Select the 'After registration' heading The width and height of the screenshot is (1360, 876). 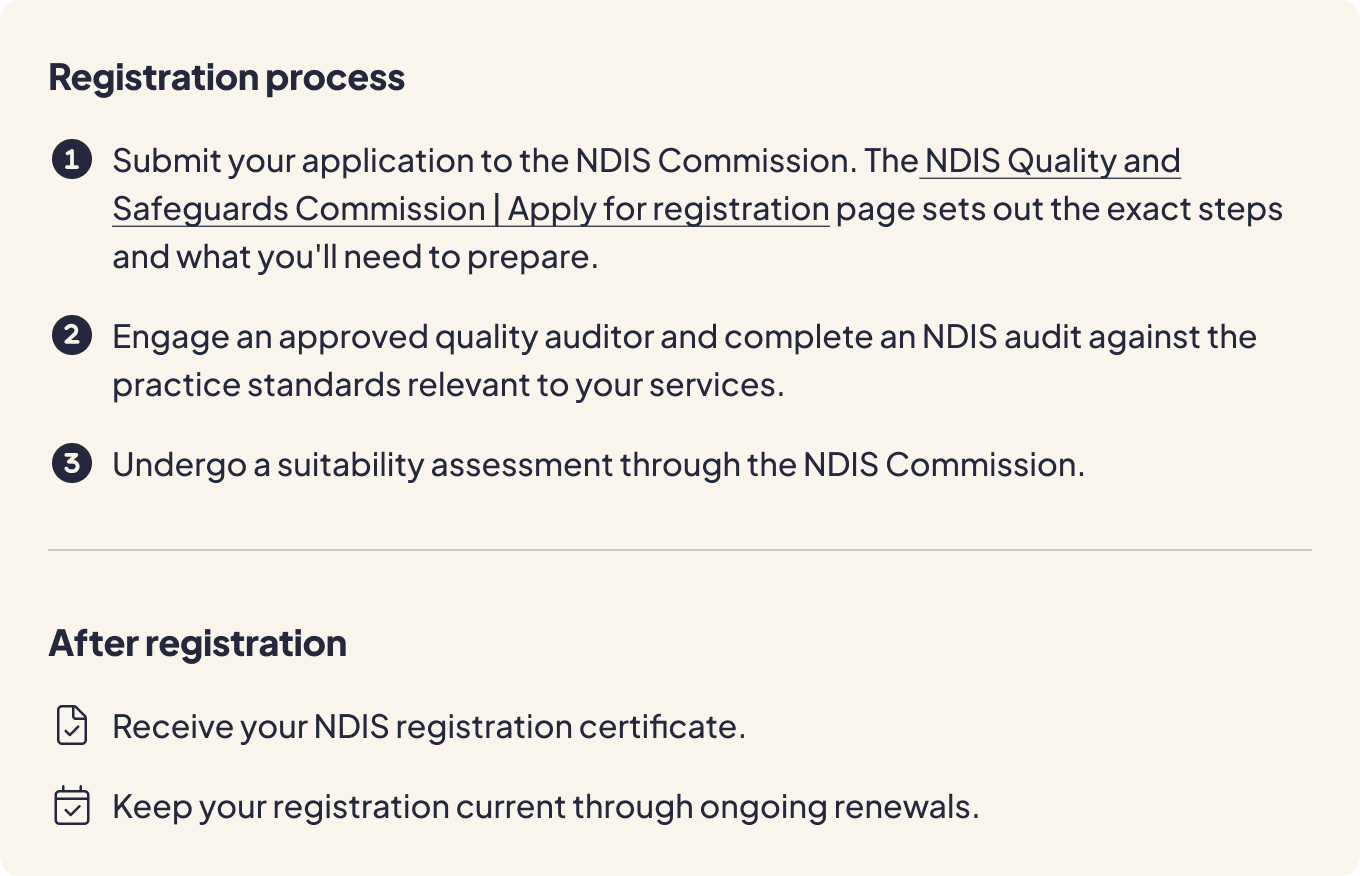198,643
